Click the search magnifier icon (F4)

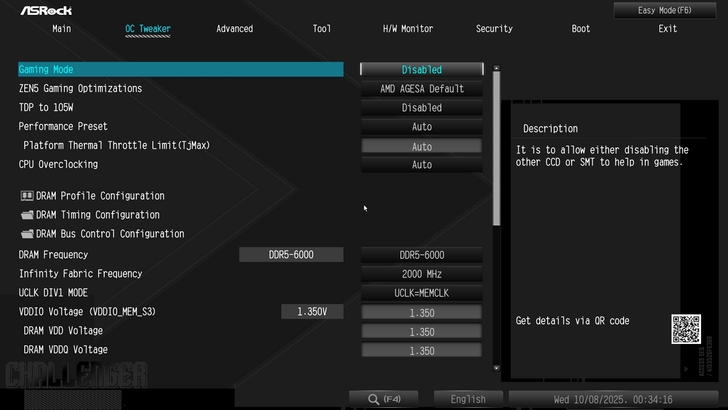click(373, 399)
